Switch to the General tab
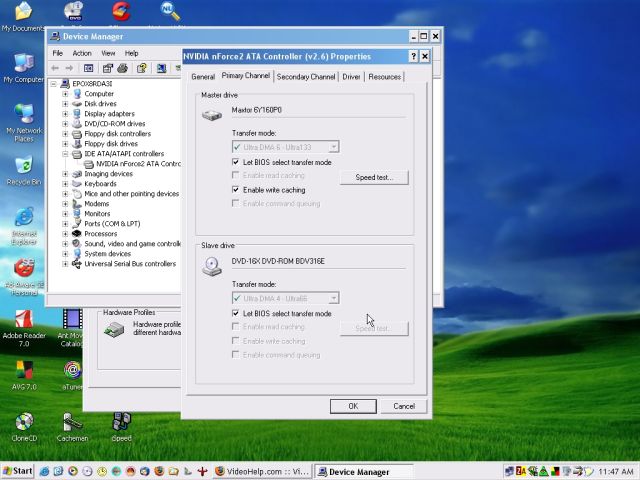Screen dimensions: 640x480 pyautogui.click(x=203, y=77)
